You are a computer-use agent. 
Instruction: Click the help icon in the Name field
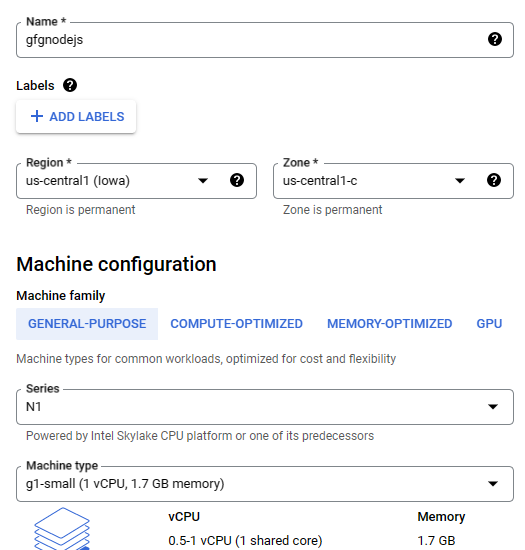494,39
